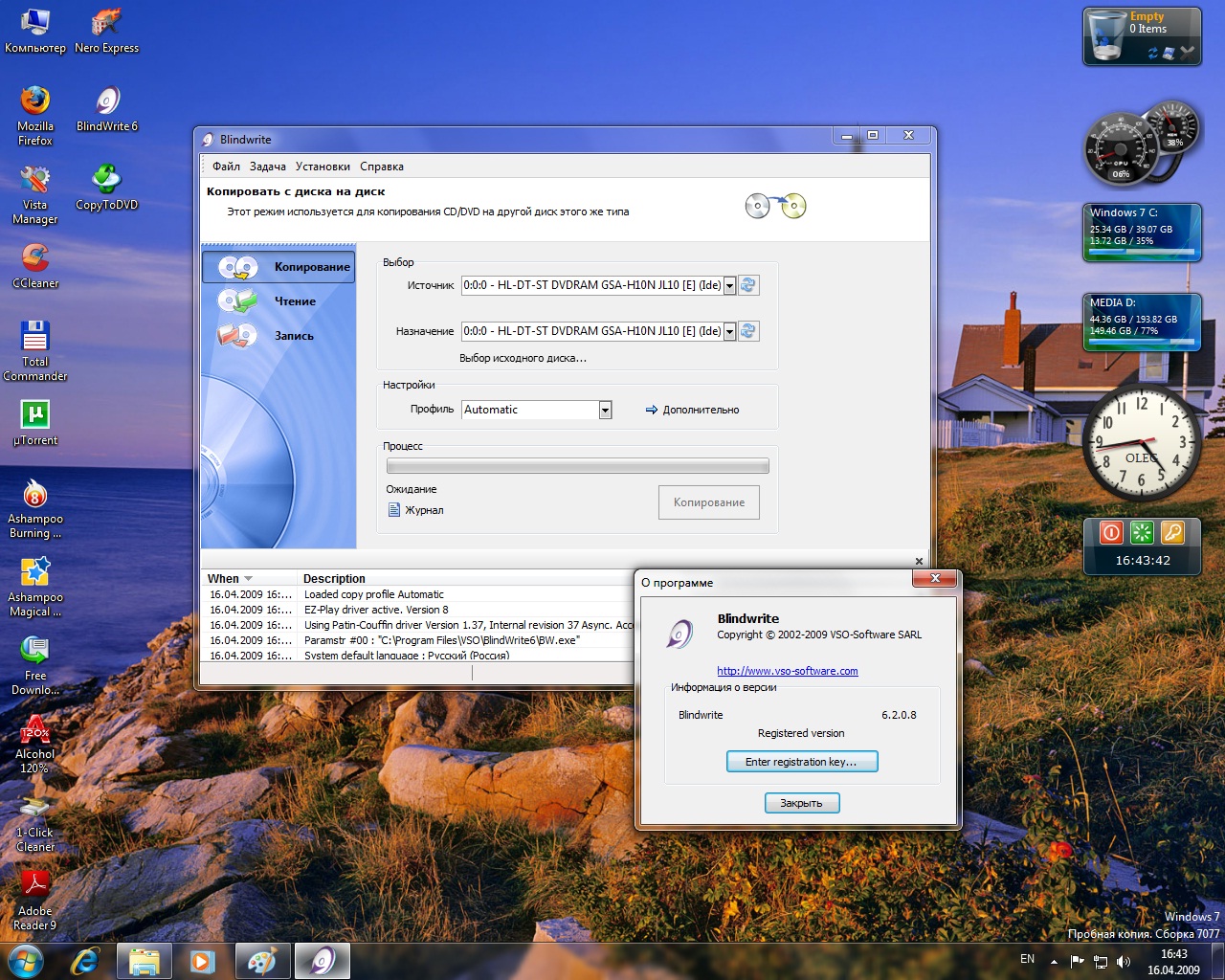Launch CCleaner from the desktop
Image resolution: width=1225 pixels, height=980 pixels.
(35, 266)
